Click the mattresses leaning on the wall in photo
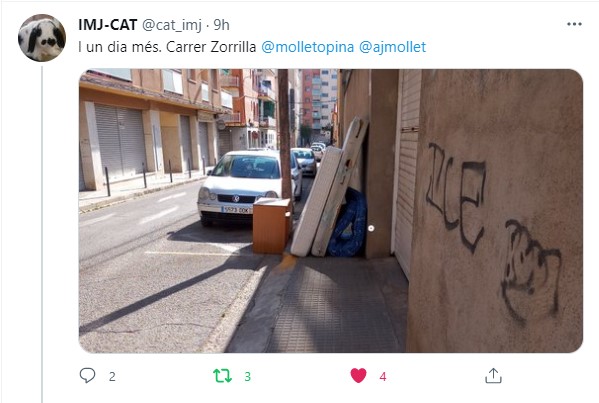This screenshot has width=599, height=403. click(330, 189)
